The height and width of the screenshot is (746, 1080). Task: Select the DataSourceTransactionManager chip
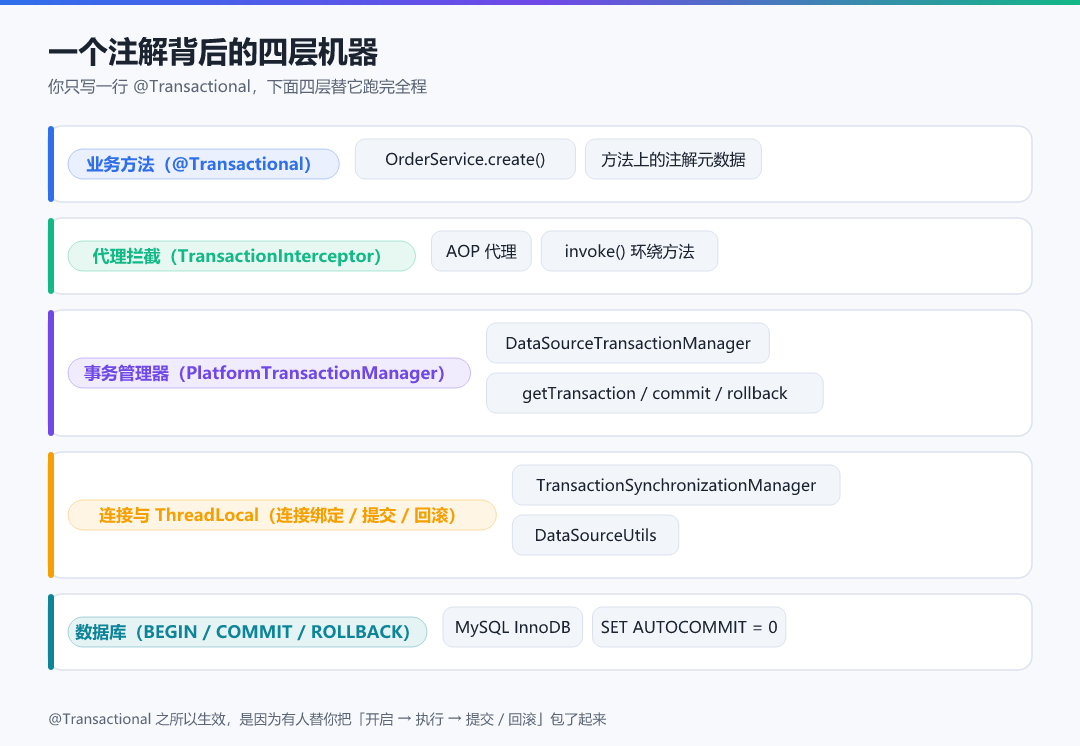627,343
